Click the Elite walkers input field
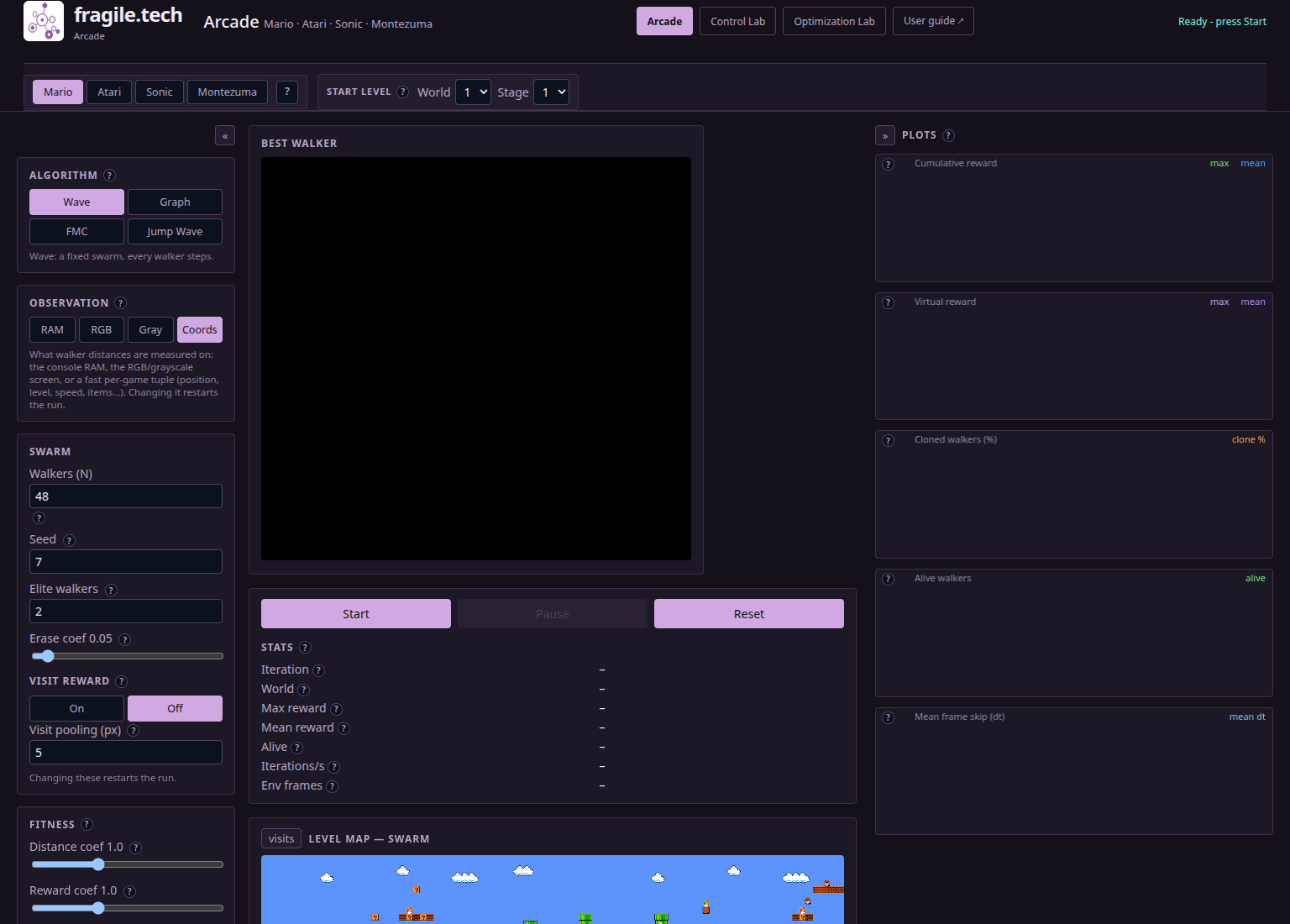Image resolution: width=1290 pixels, height=924 pixels. point(126,612)
